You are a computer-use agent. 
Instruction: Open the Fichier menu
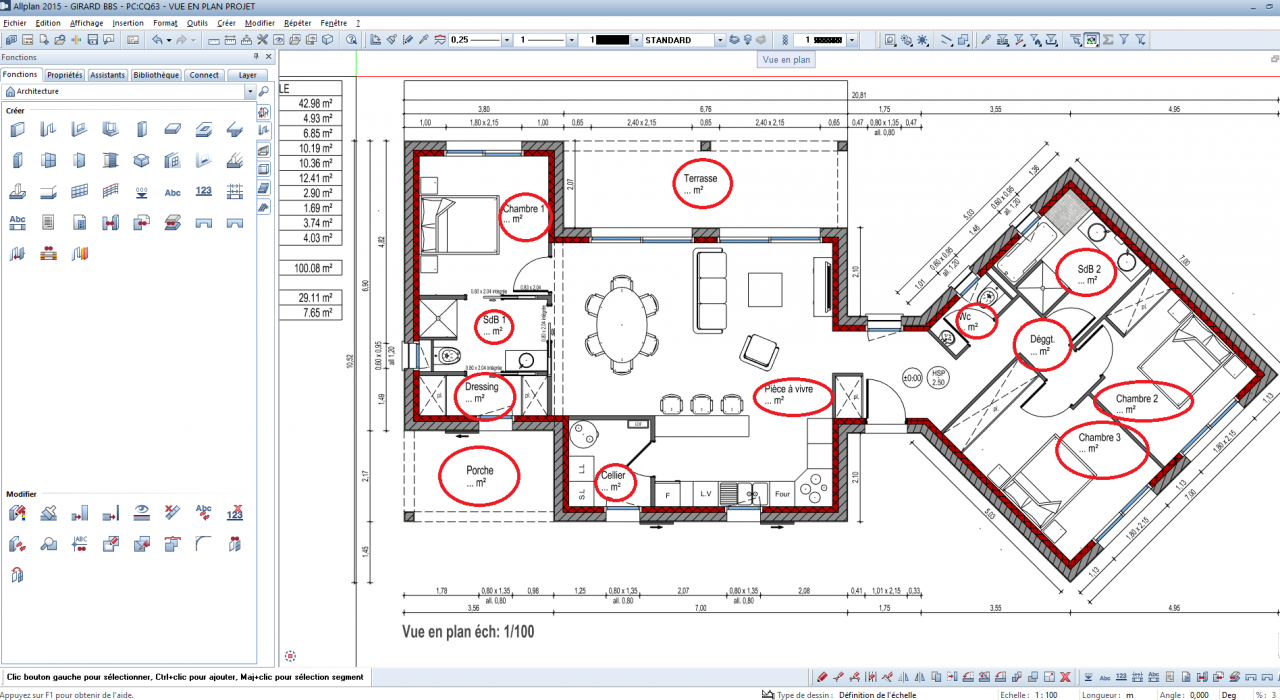click(x=15, y=22)
